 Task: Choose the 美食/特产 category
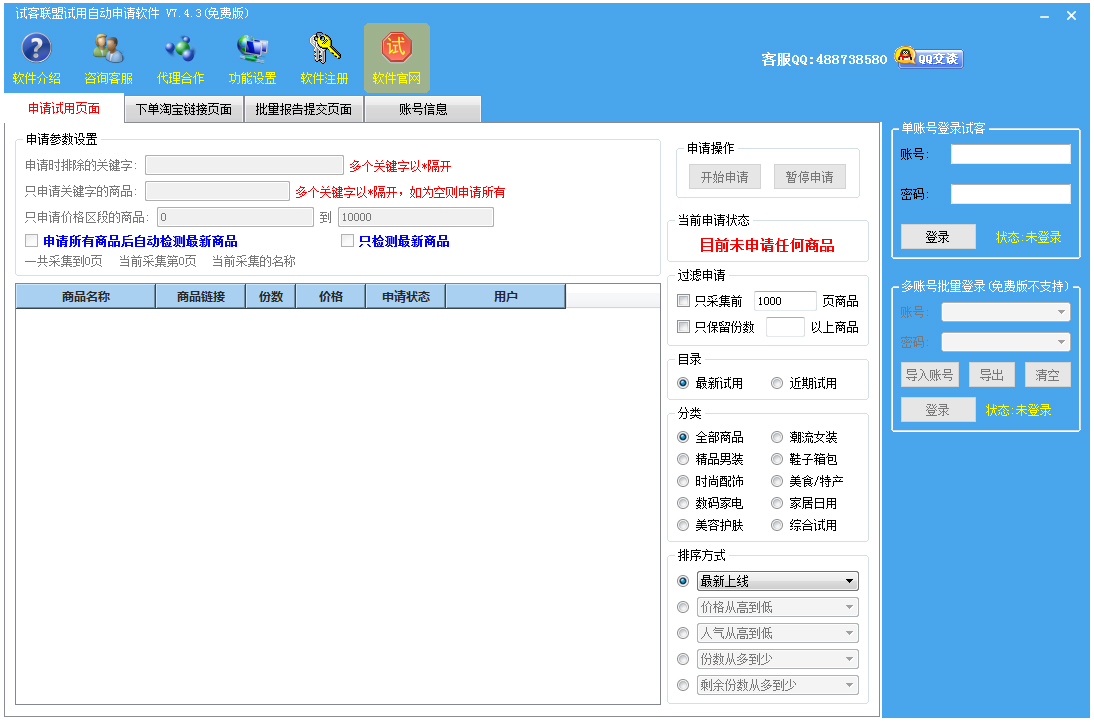pos(777,481)
